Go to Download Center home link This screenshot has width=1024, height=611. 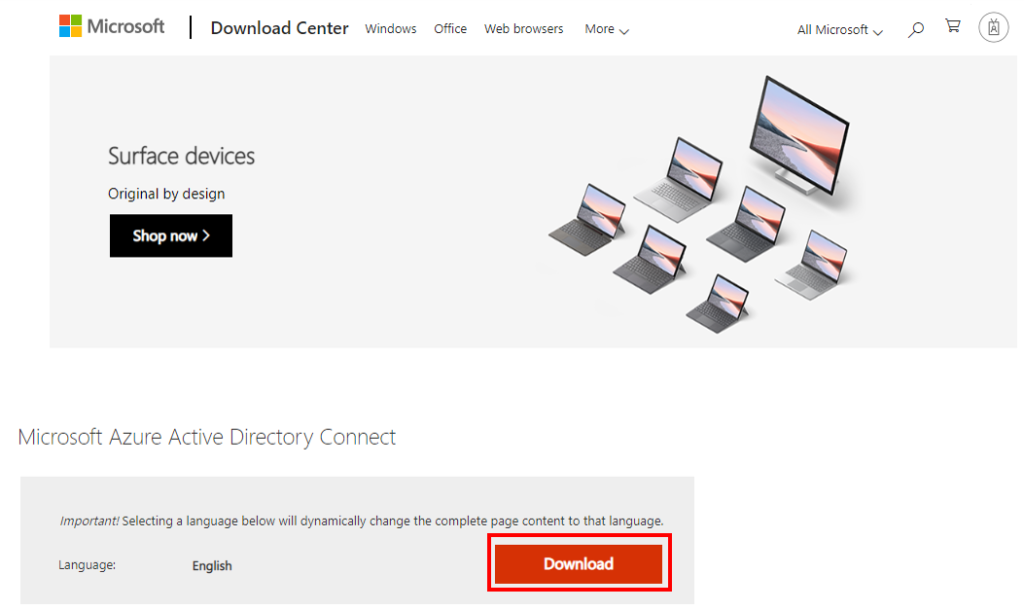280,28
